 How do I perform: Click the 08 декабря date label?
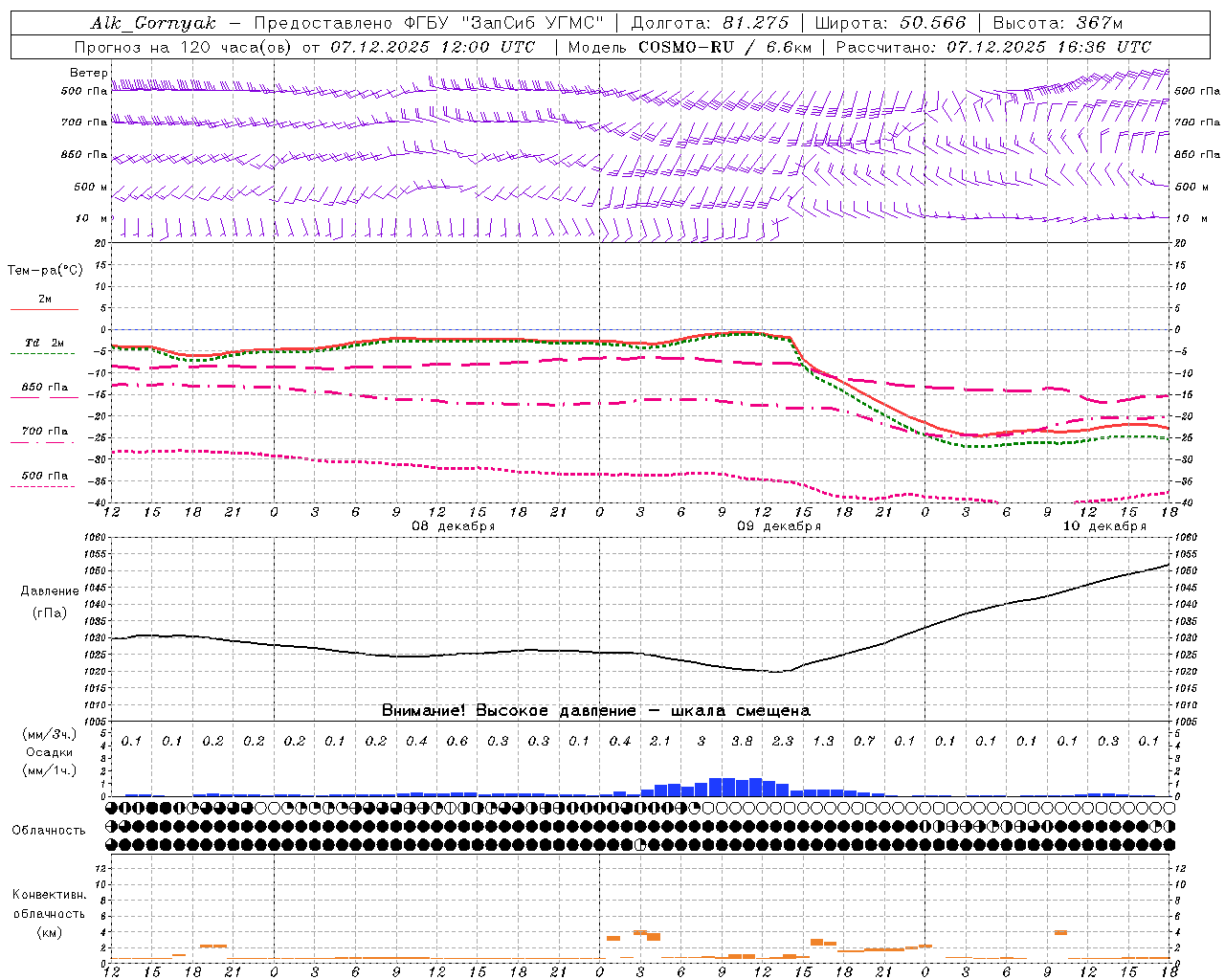453,526
